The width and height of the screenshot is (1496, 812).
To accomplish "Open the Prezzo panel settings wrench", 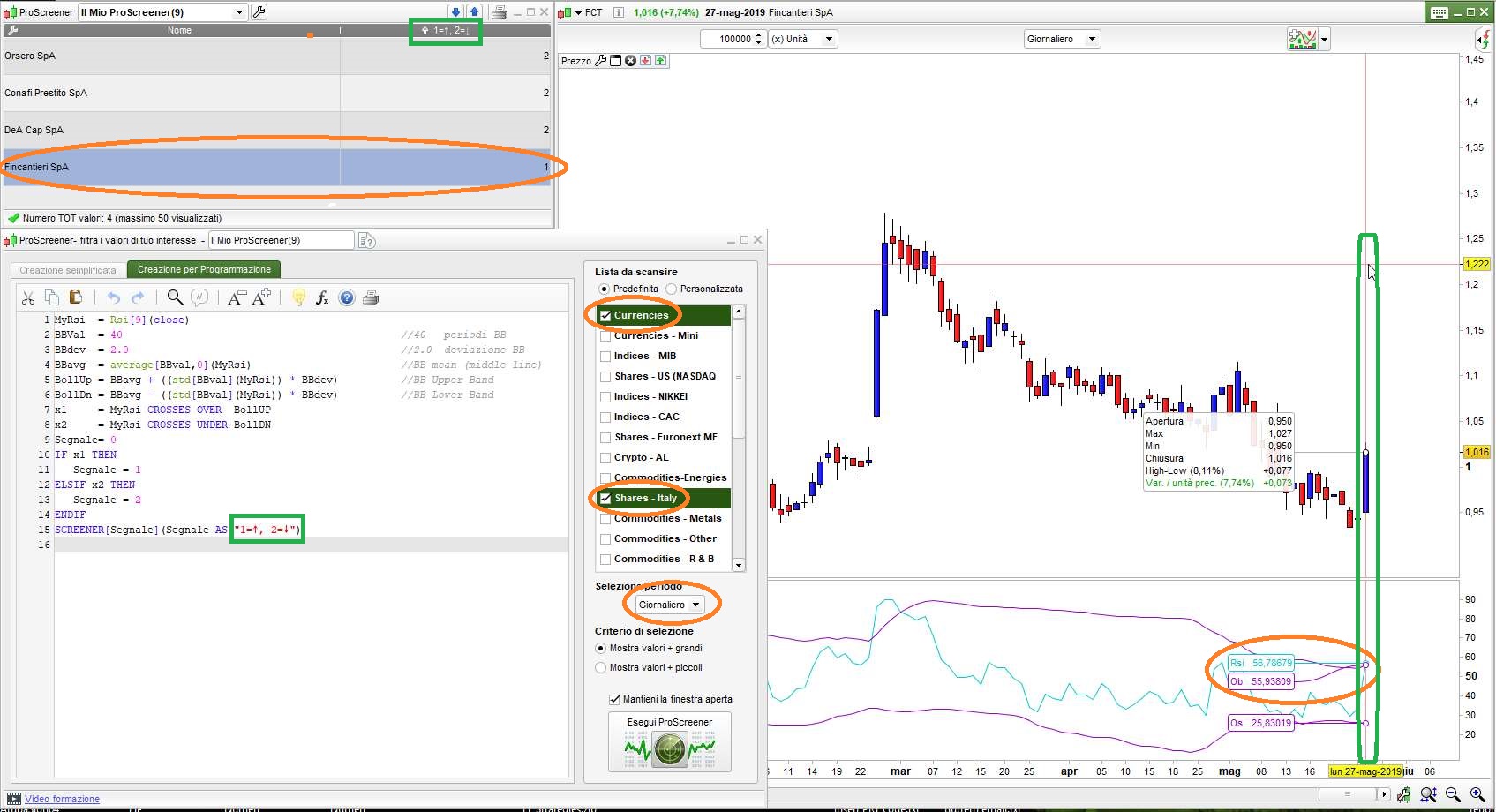I will click(601, 61).
